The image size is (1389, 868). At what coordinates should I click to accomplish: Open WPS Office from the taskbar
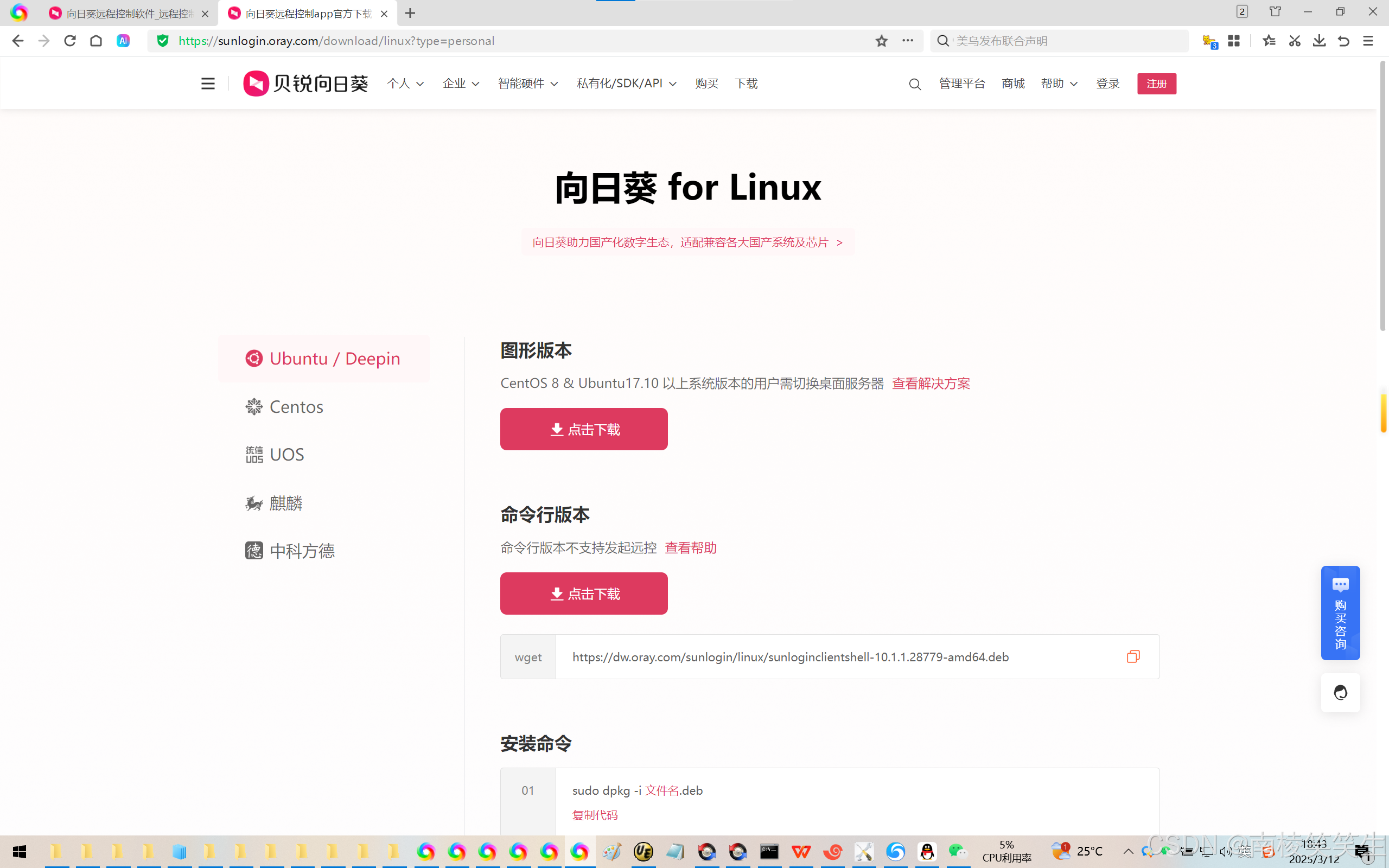point(801,851)
